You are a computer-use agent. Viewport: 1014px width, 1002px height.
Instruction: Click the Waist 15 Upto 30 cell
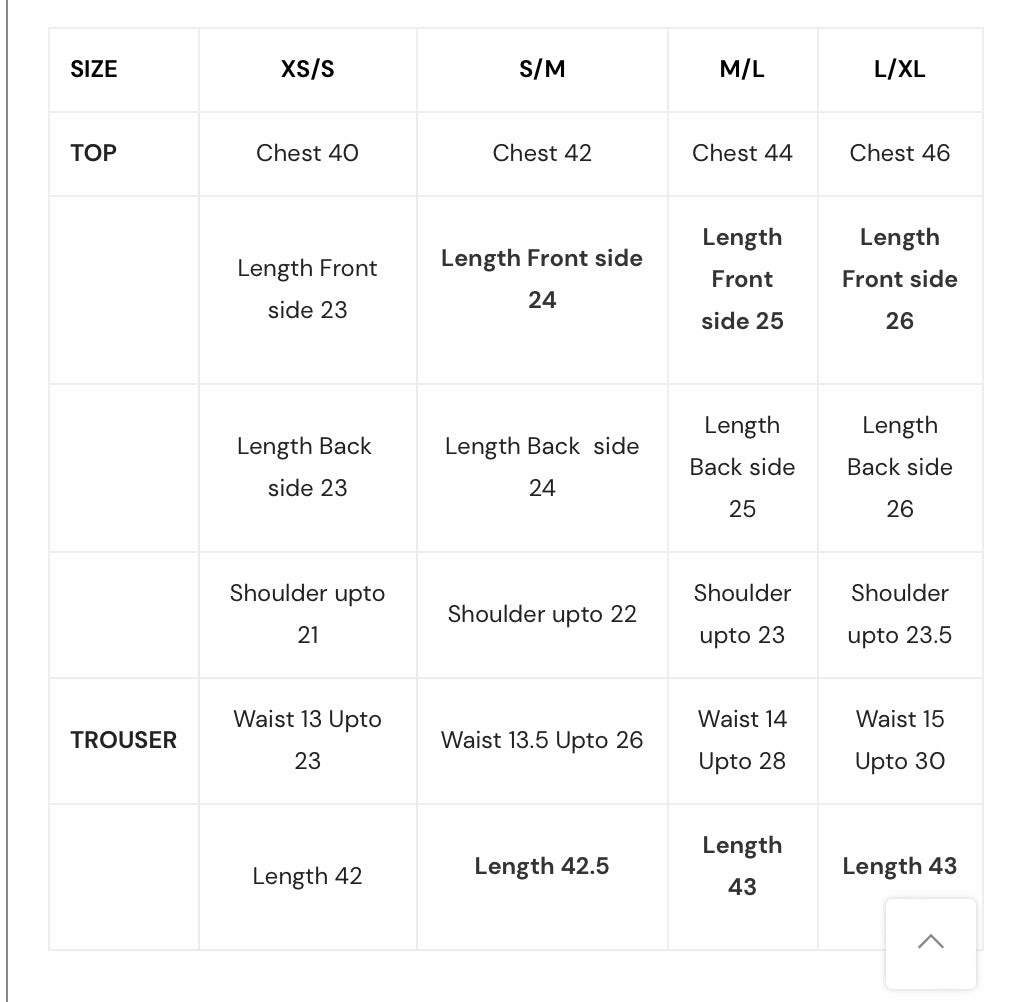(x=899, y=740)
